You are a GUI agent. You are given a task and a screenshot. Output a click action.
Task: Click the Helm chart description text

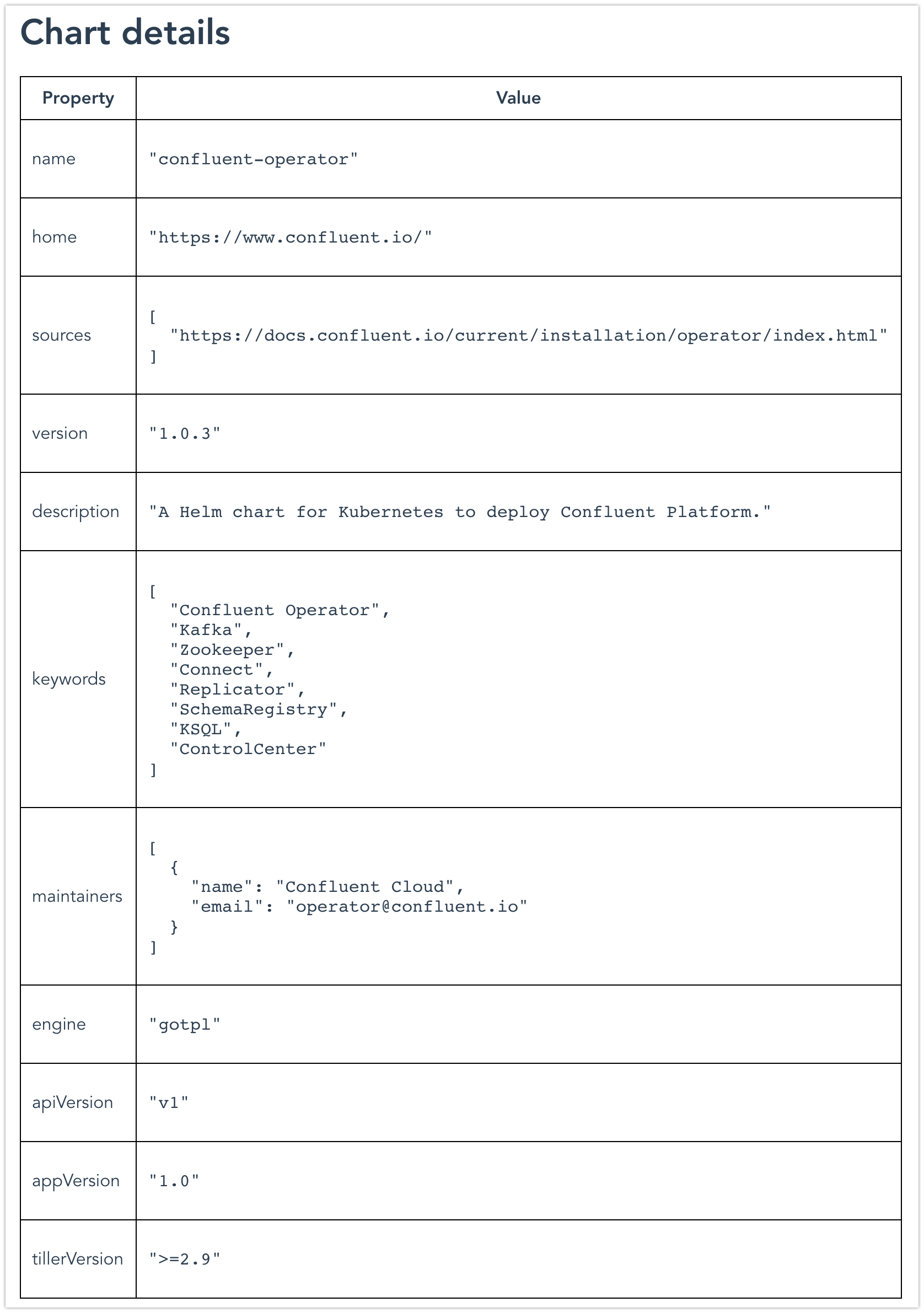click(460, 512)
